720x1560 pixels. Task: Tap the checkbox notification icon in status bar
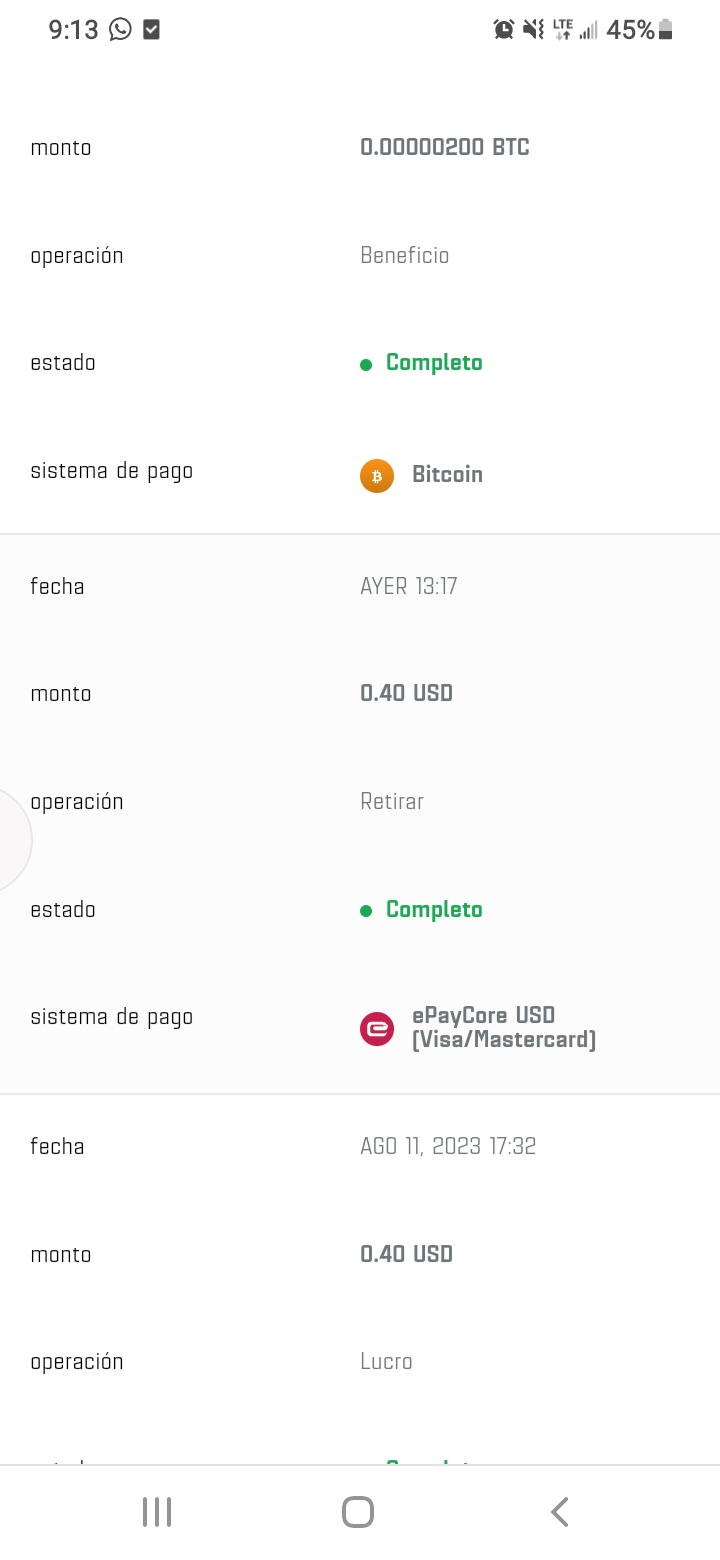pyautogui.click(x=151, y=30)
